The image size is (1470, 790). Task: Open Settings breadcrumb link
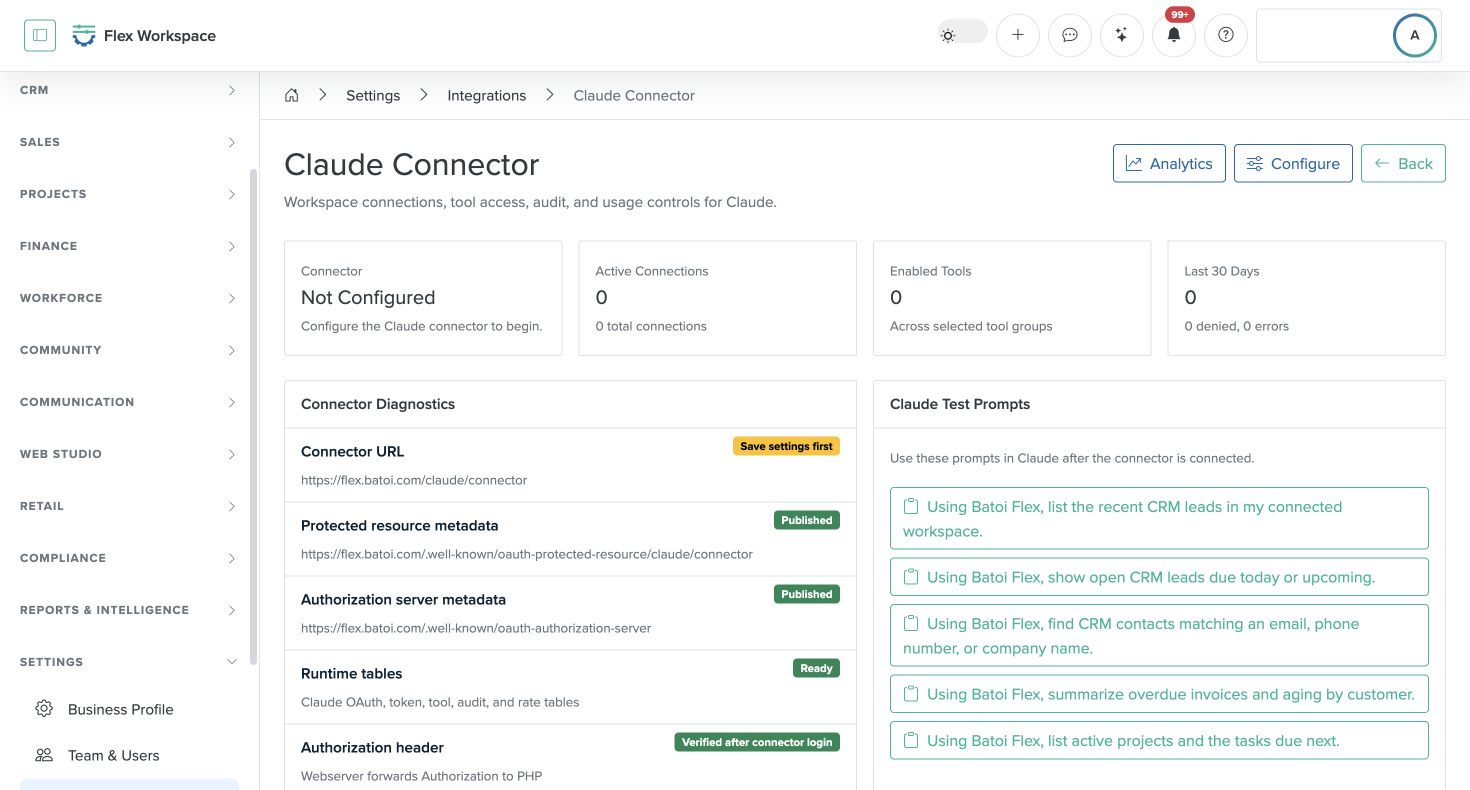(x=373, y=95)
